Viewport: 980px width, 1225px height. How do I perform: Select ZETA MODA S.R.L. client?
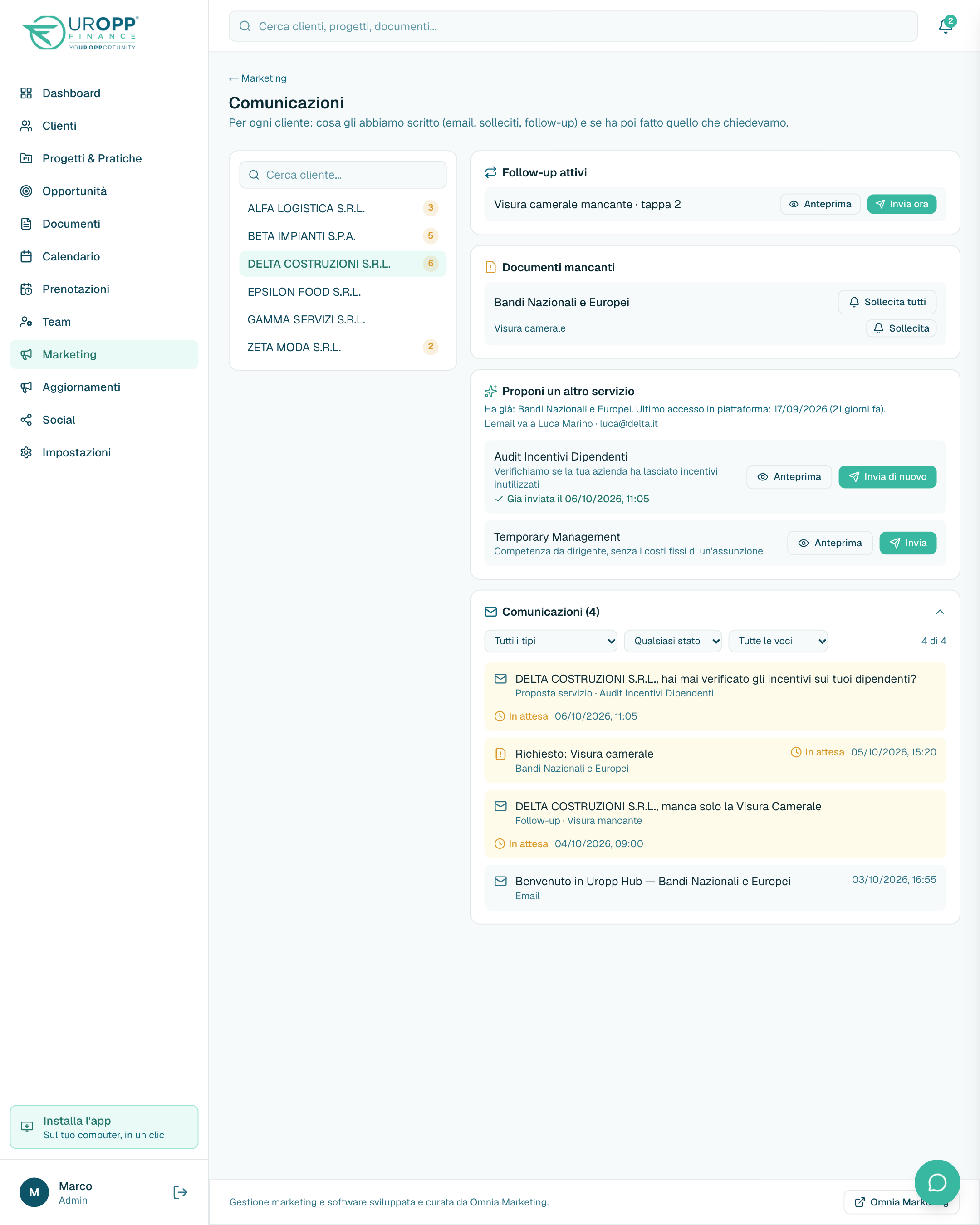(x=343, y=347)
